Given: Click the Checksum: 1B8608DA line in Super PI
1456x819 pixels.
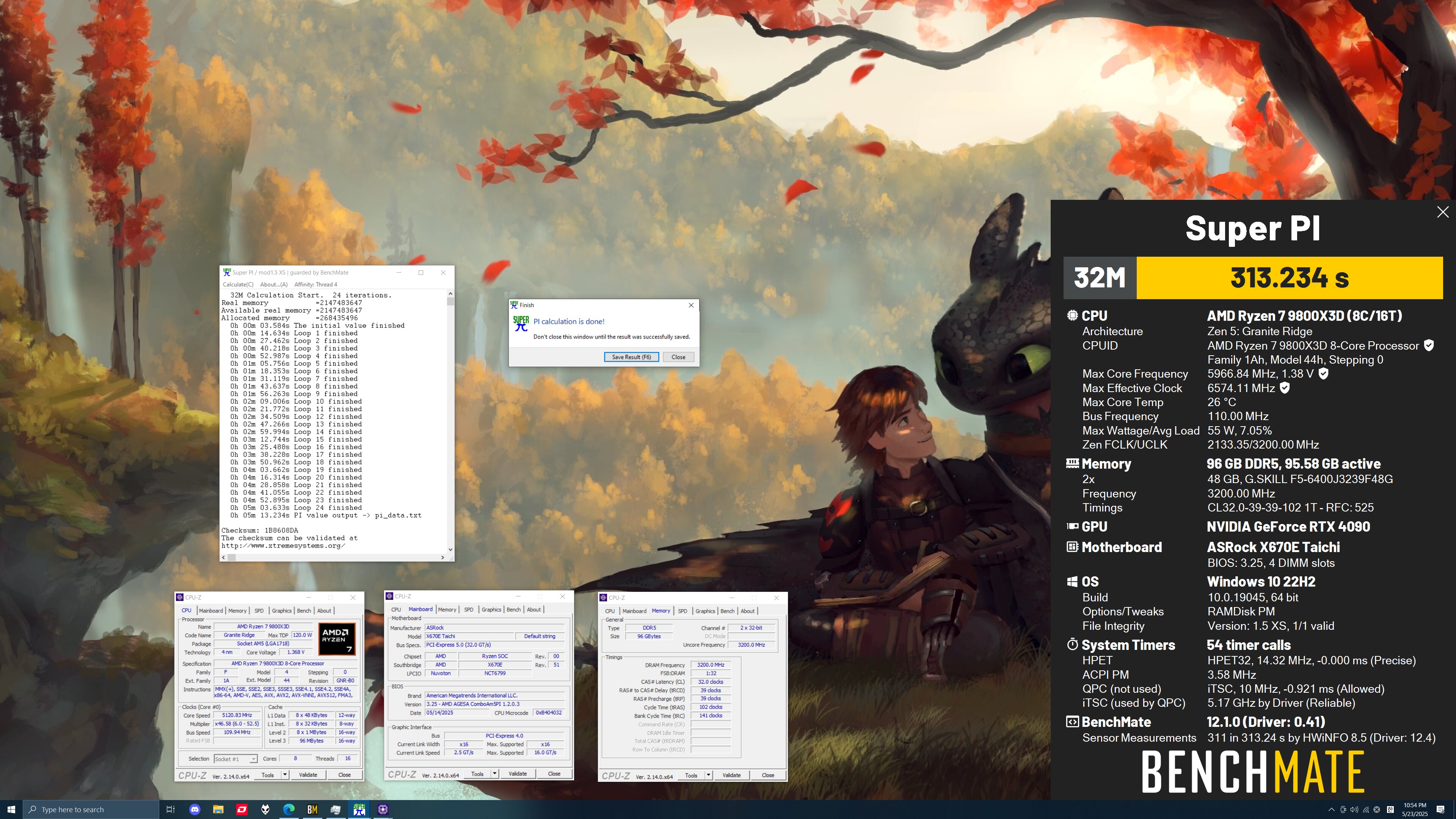Looking at the screenshot, I should click(x=259, y=530).
